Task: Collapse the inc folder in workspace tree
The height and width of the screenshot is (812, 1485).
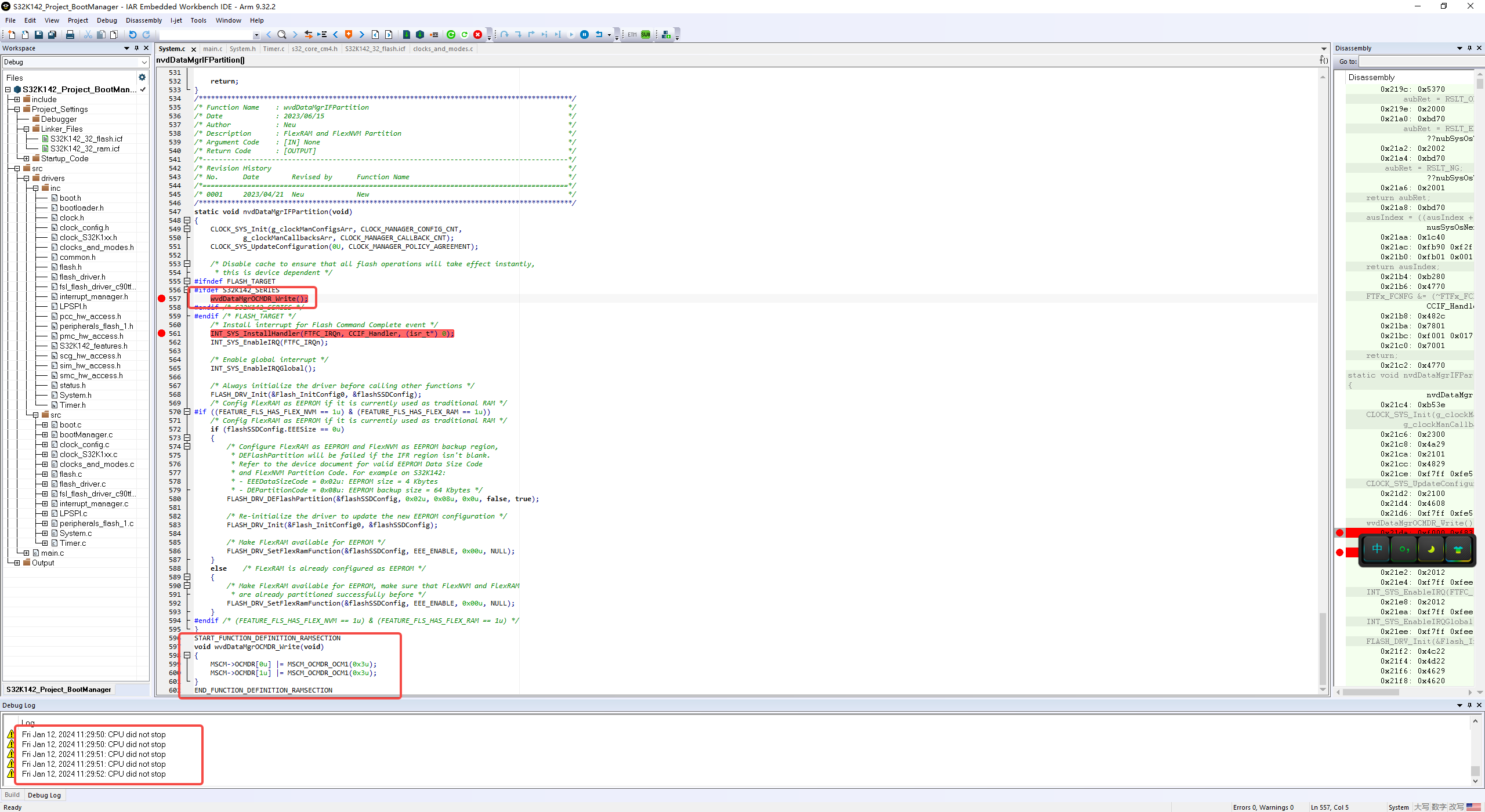Action: click(35, 187)
